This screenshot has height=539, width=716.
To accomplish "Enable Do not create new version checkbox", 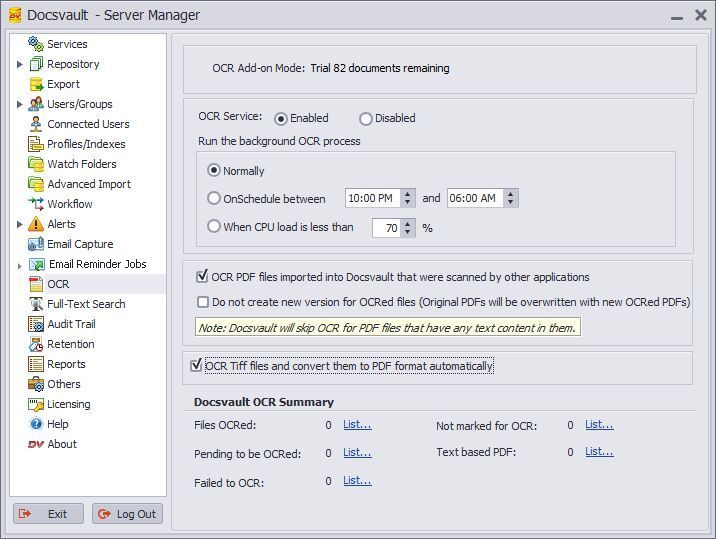I will click(203, 302).
